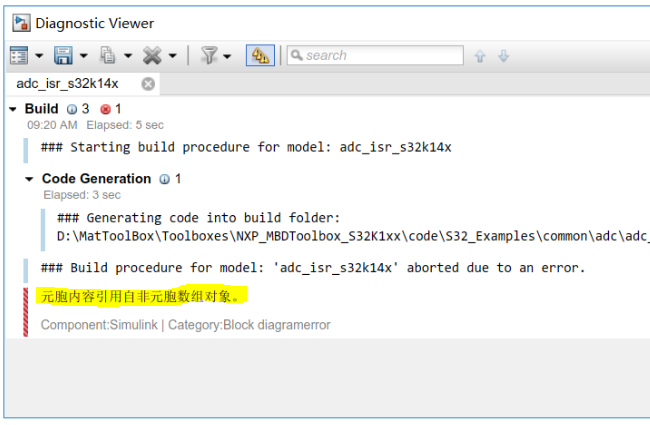Click the Build red error count icon

point(106,109)
